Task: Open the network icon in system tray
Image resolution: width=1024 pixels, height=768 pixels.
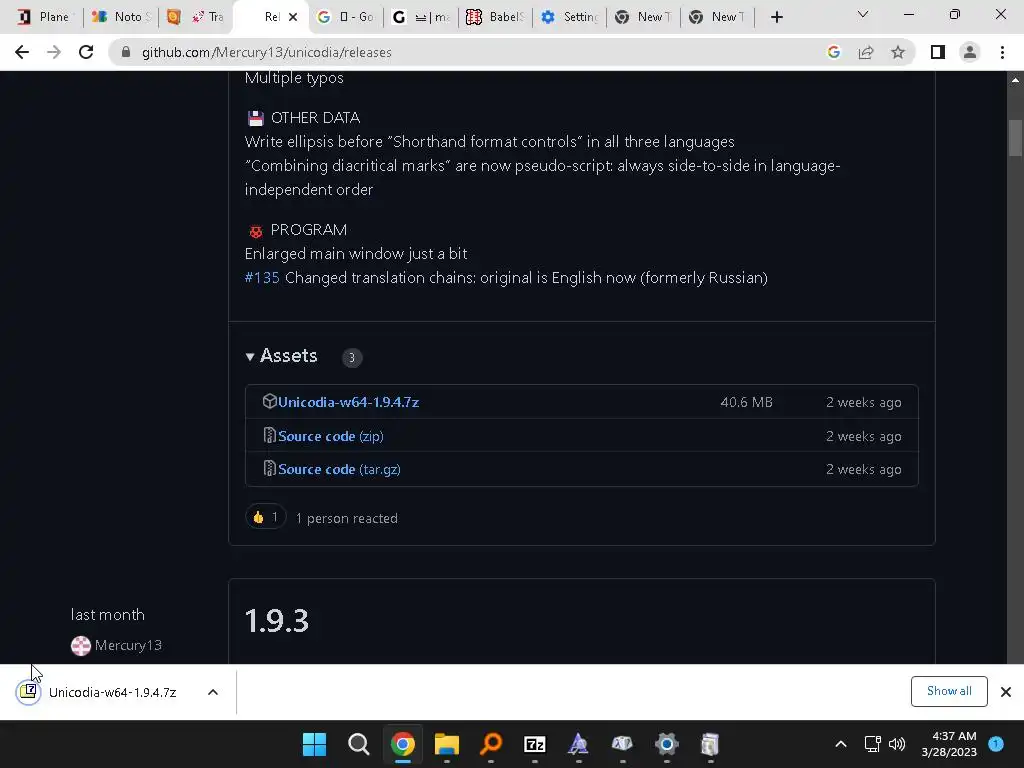Action: point(872,744)
